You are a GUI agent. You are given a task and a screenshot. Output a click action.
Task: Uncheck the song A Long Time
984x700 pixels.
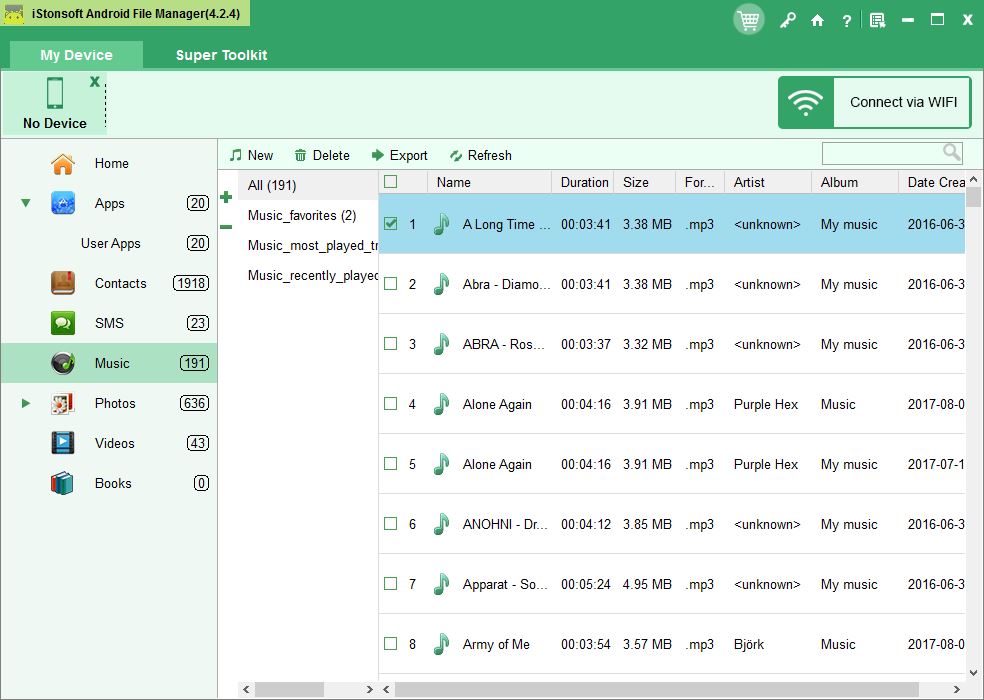[x=389, y=224]
